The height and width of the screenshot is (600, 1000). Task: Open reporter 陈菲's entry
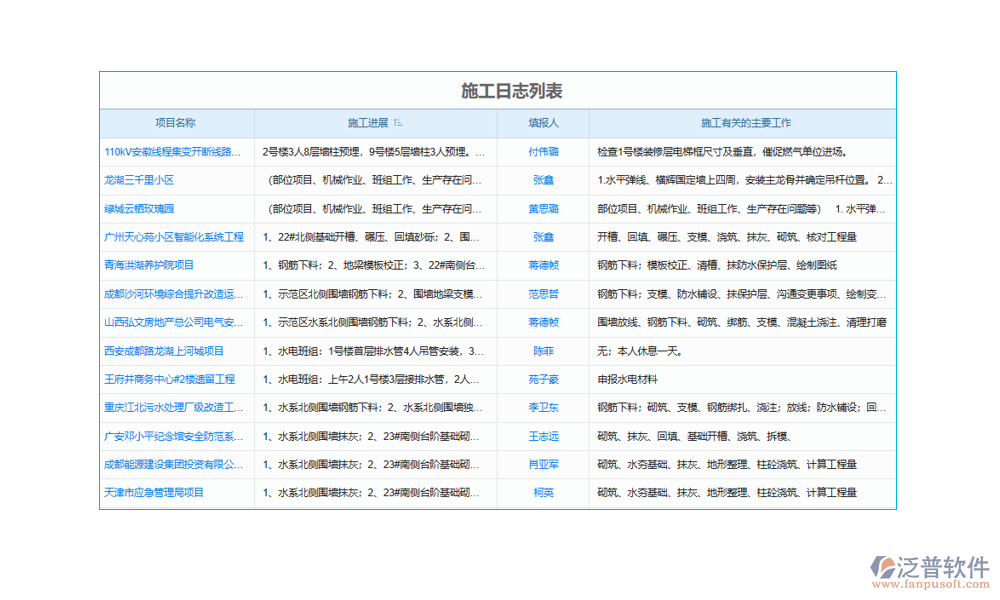coord(543,351)
